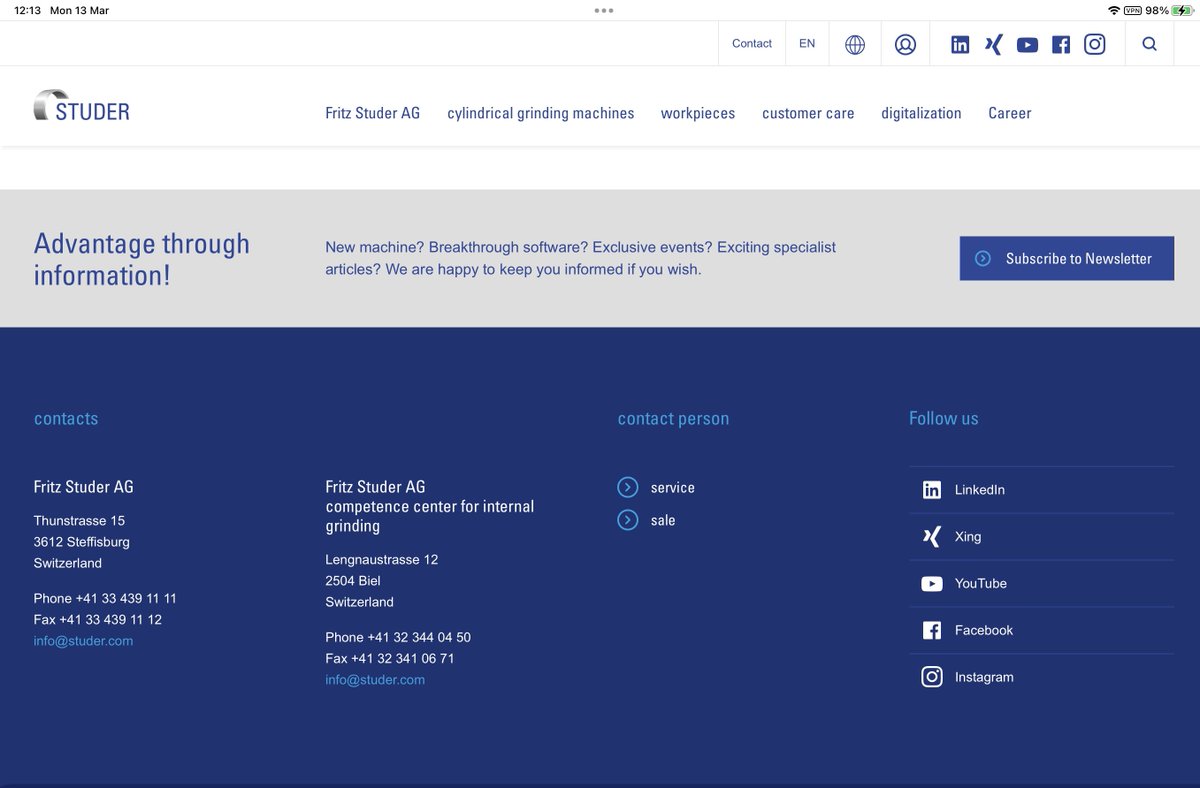Click the YouTube icon in footer list
Screen dimensions: 1200x788
[x=932, y=584]
